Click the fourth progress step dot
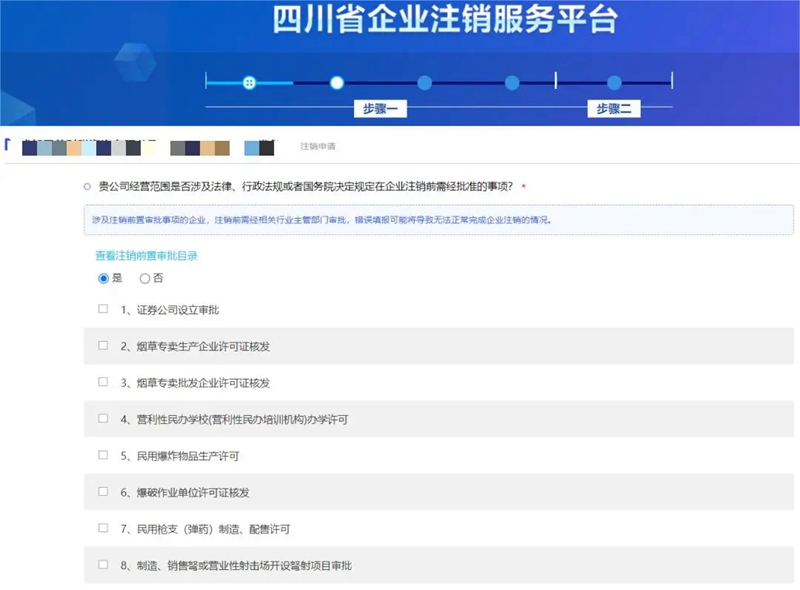This screenshot has width=800, height=590. pyautogui.click(x=512, y=83)
